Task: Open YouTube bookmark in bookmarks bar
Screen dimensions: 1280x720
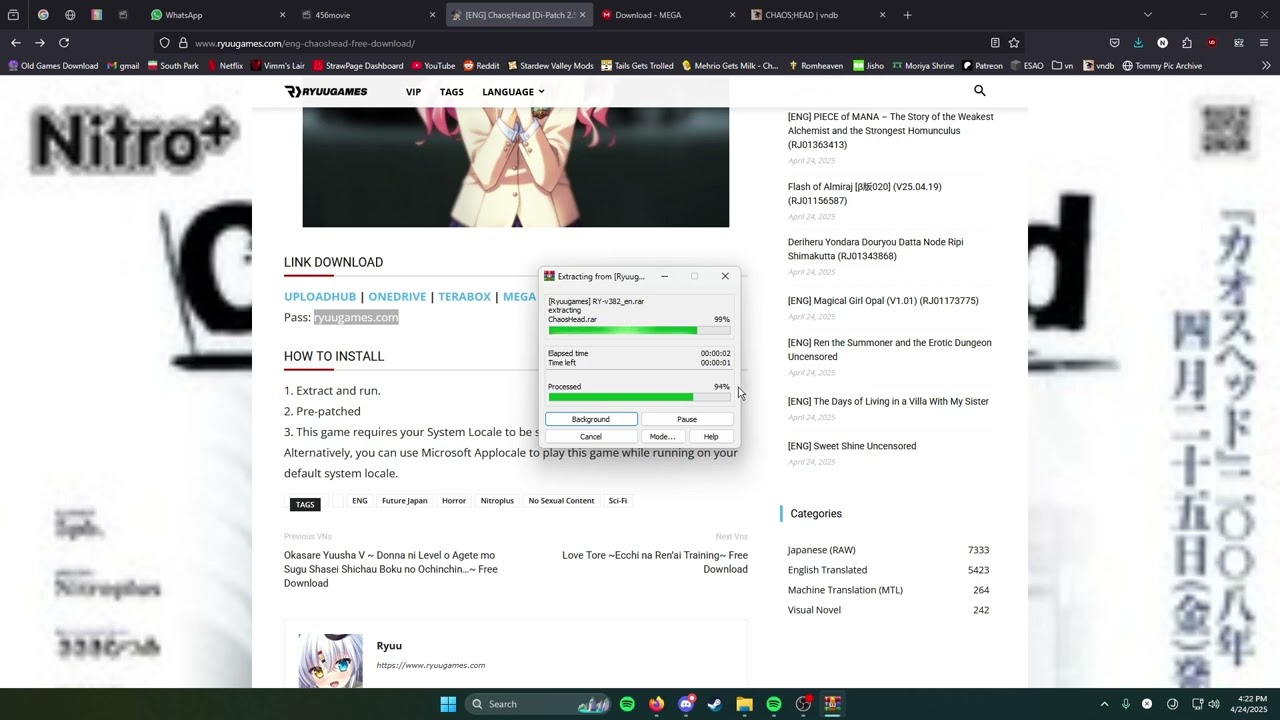Action: coord(432,66)
